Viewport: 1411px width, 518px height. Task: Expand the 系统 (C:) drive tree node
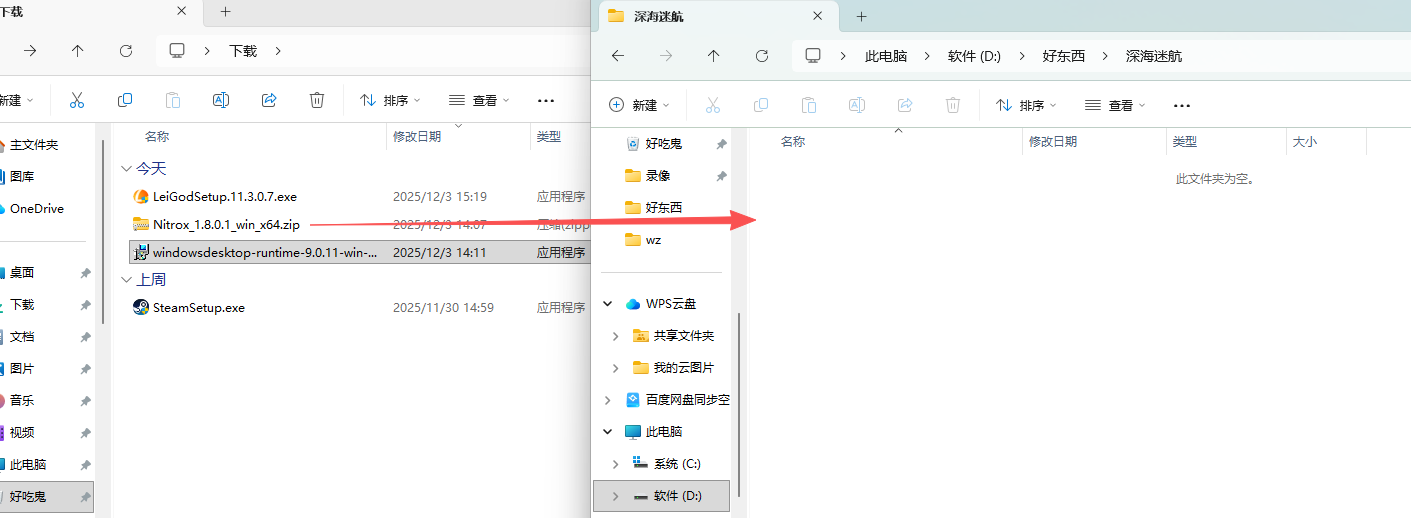(x=615, y=464)
